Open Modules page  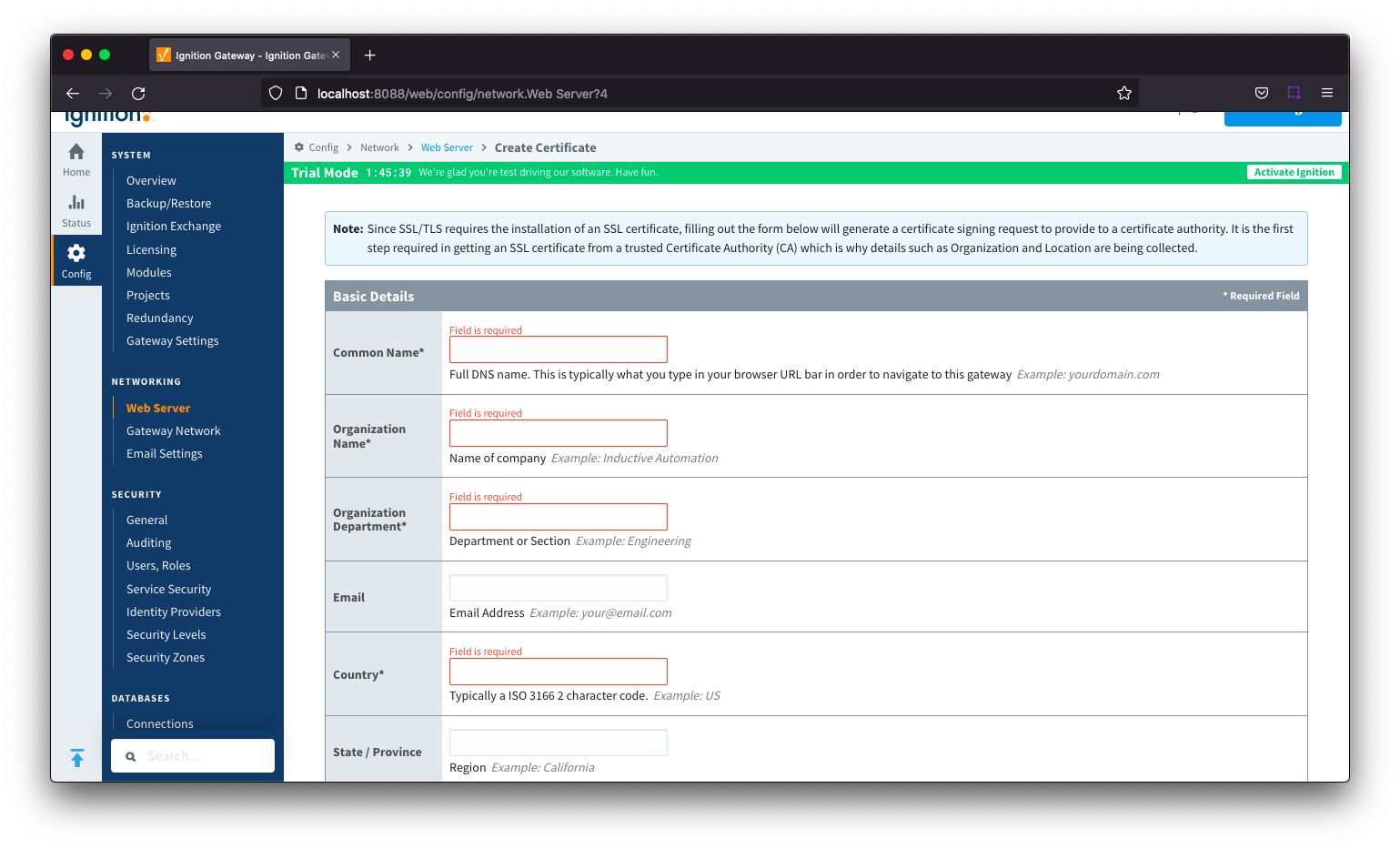pyautogui.click(x=149, y=272)
